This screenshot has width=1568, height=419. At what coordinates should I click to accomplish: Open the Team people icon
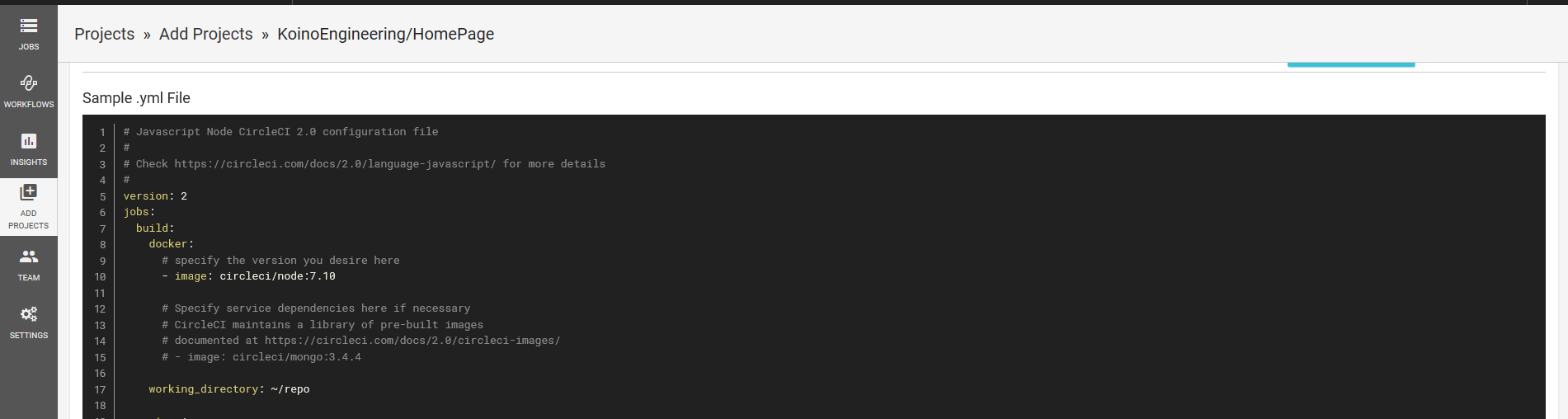29,257
